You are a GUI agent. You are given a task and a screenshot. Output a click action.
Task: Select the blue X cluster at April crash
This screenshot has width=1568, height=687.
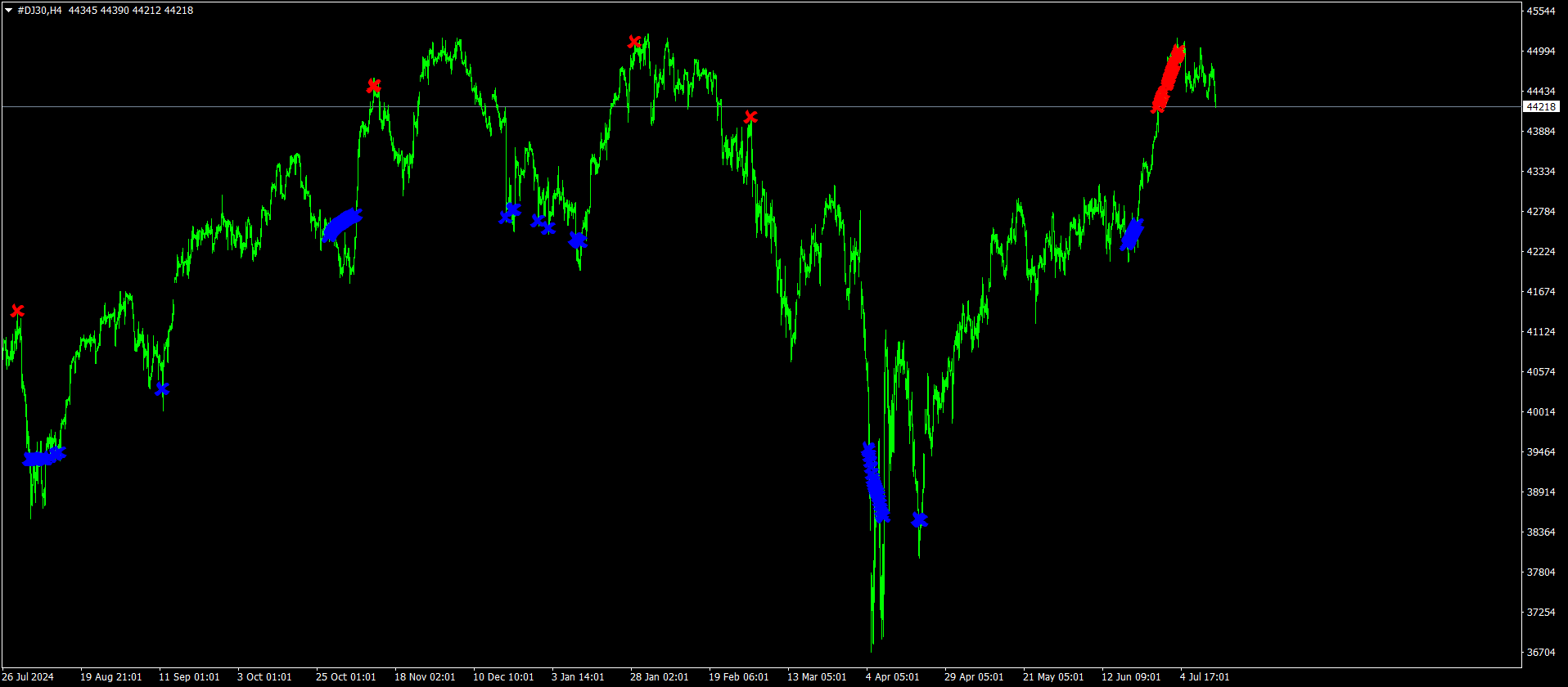pyautogui.click(x=875, y=483)
